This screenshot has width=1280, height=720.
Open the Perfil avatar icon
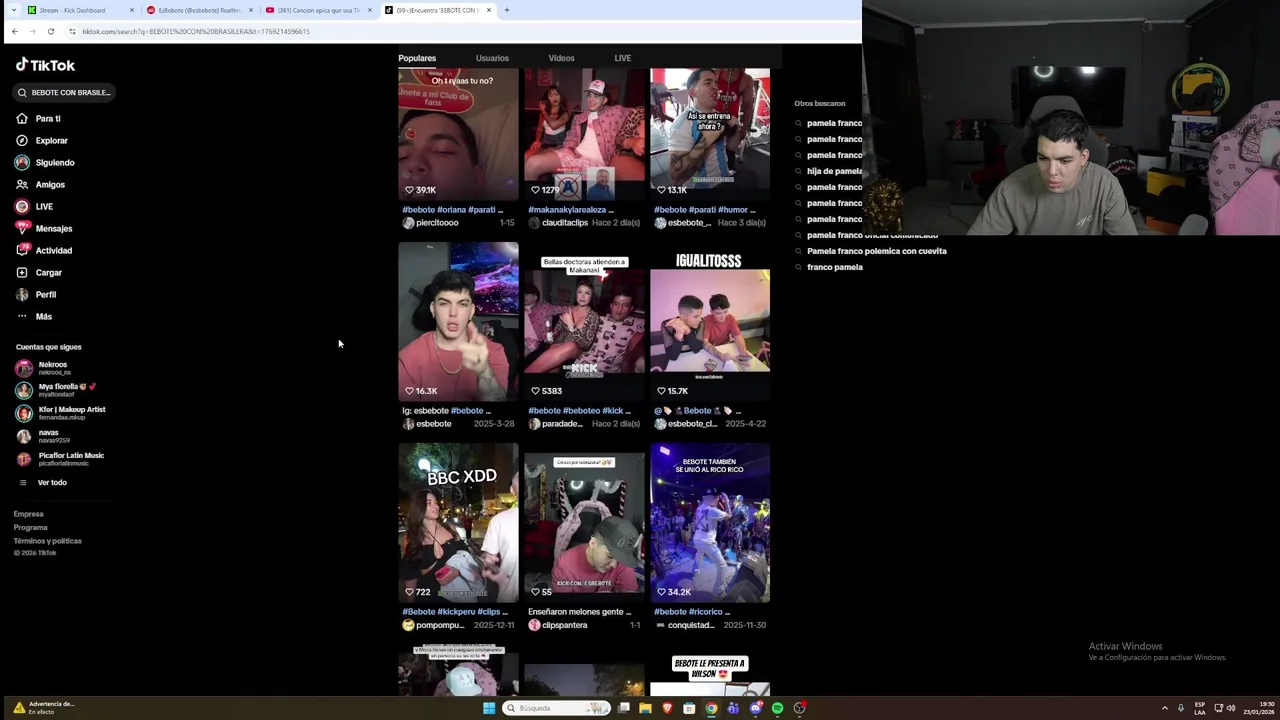pos(22,294)
